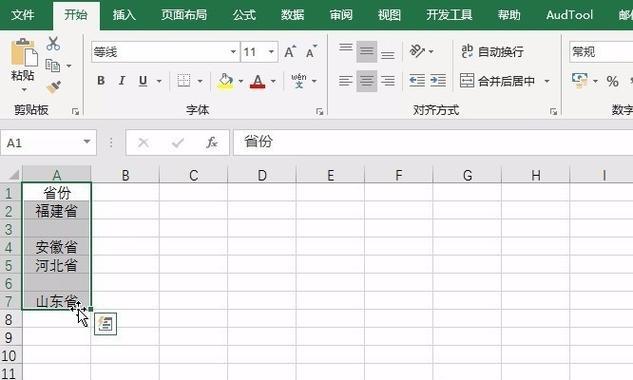The width and height of the screenshot is (633, 380).
Task: Align text left
Action: 346,81
